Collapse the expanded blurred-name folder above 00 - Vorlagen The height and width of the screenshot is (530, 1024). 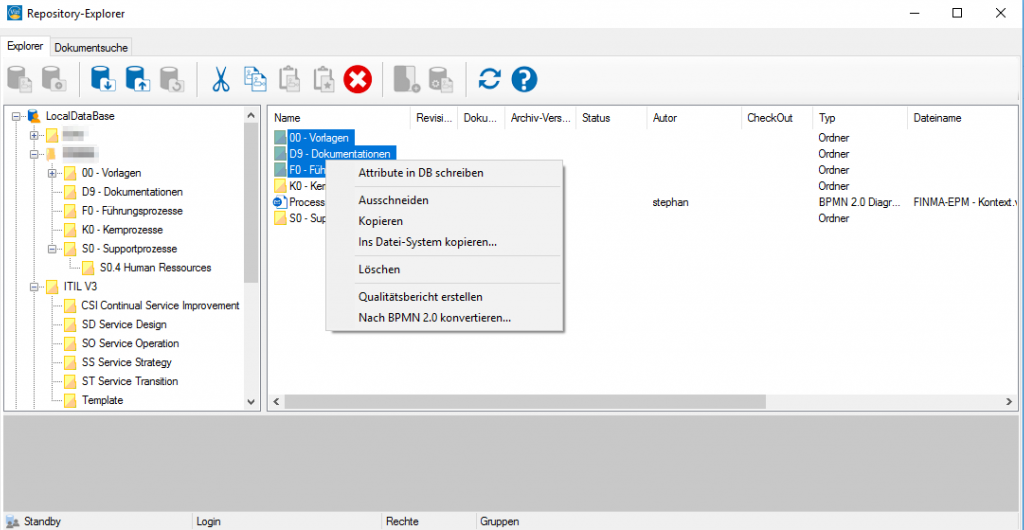(35, 155)
